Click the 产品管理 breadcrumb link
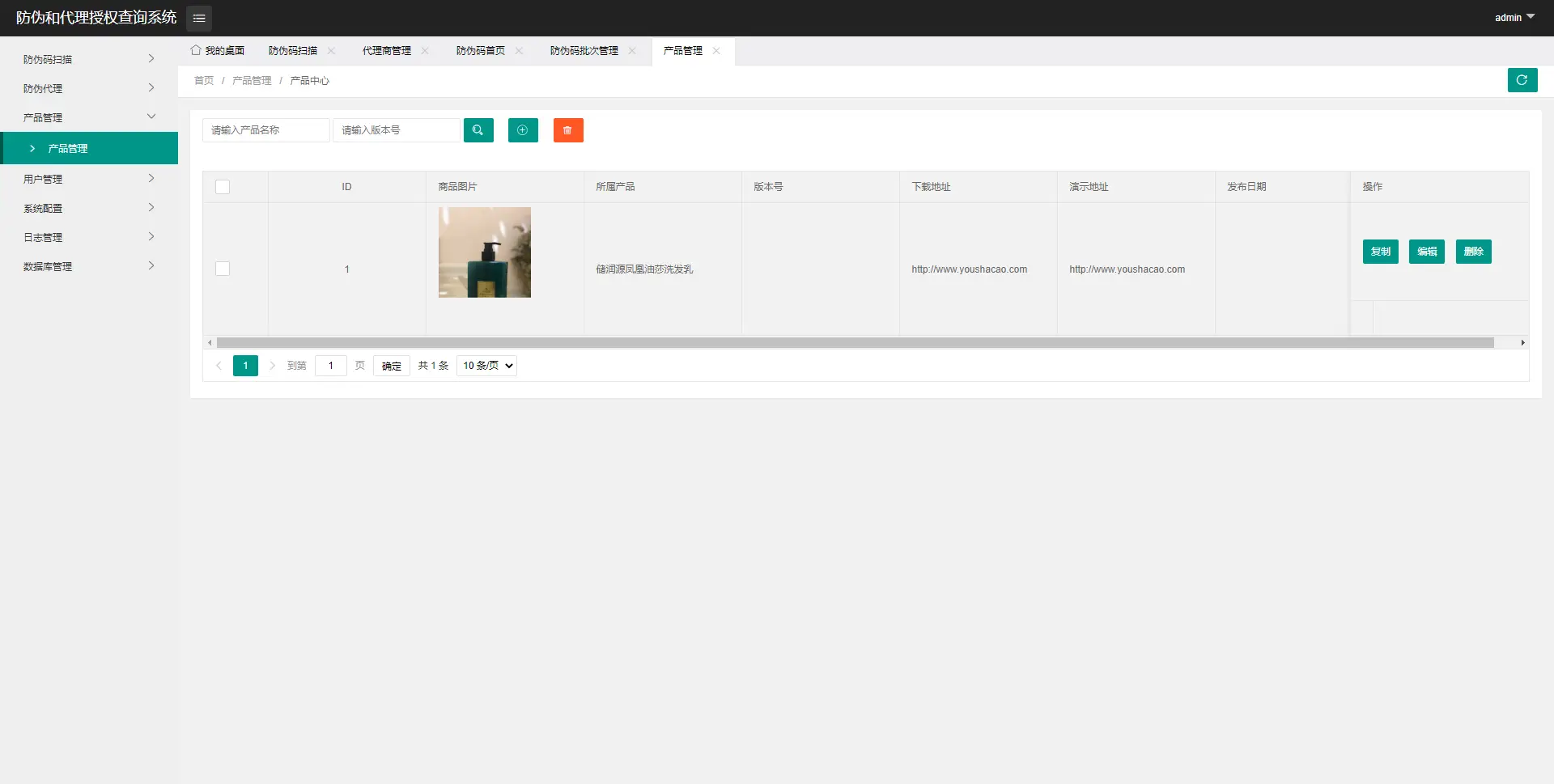The width and height of the screenshot is (1554, 784). click(252, 81)
